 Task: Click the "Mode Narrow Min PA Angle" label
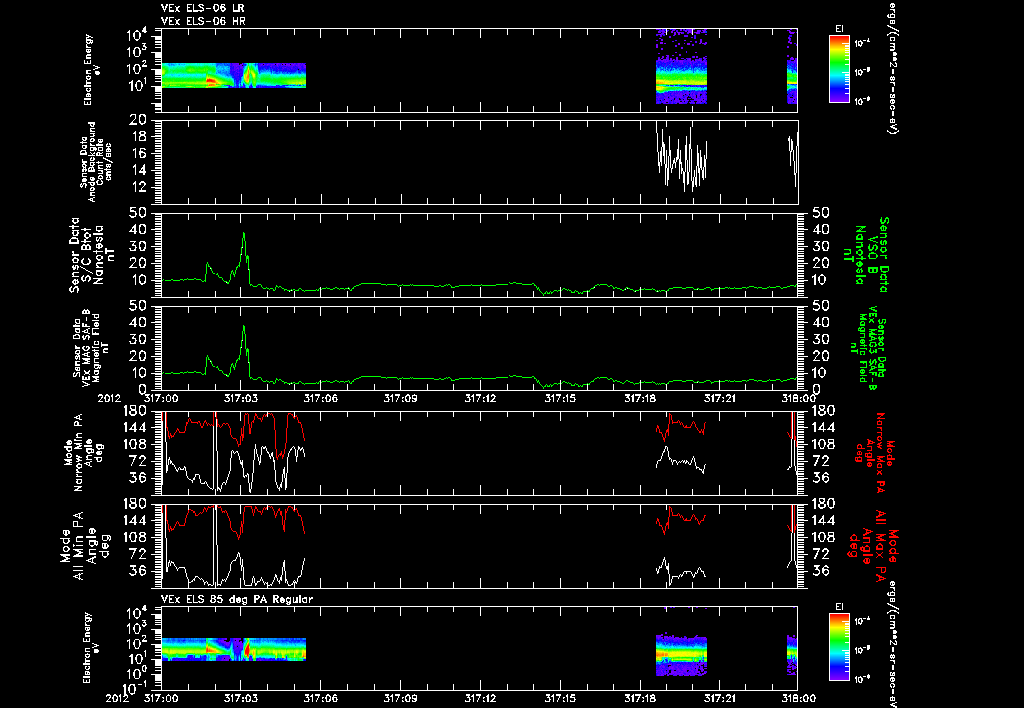[x=83, y=453]
